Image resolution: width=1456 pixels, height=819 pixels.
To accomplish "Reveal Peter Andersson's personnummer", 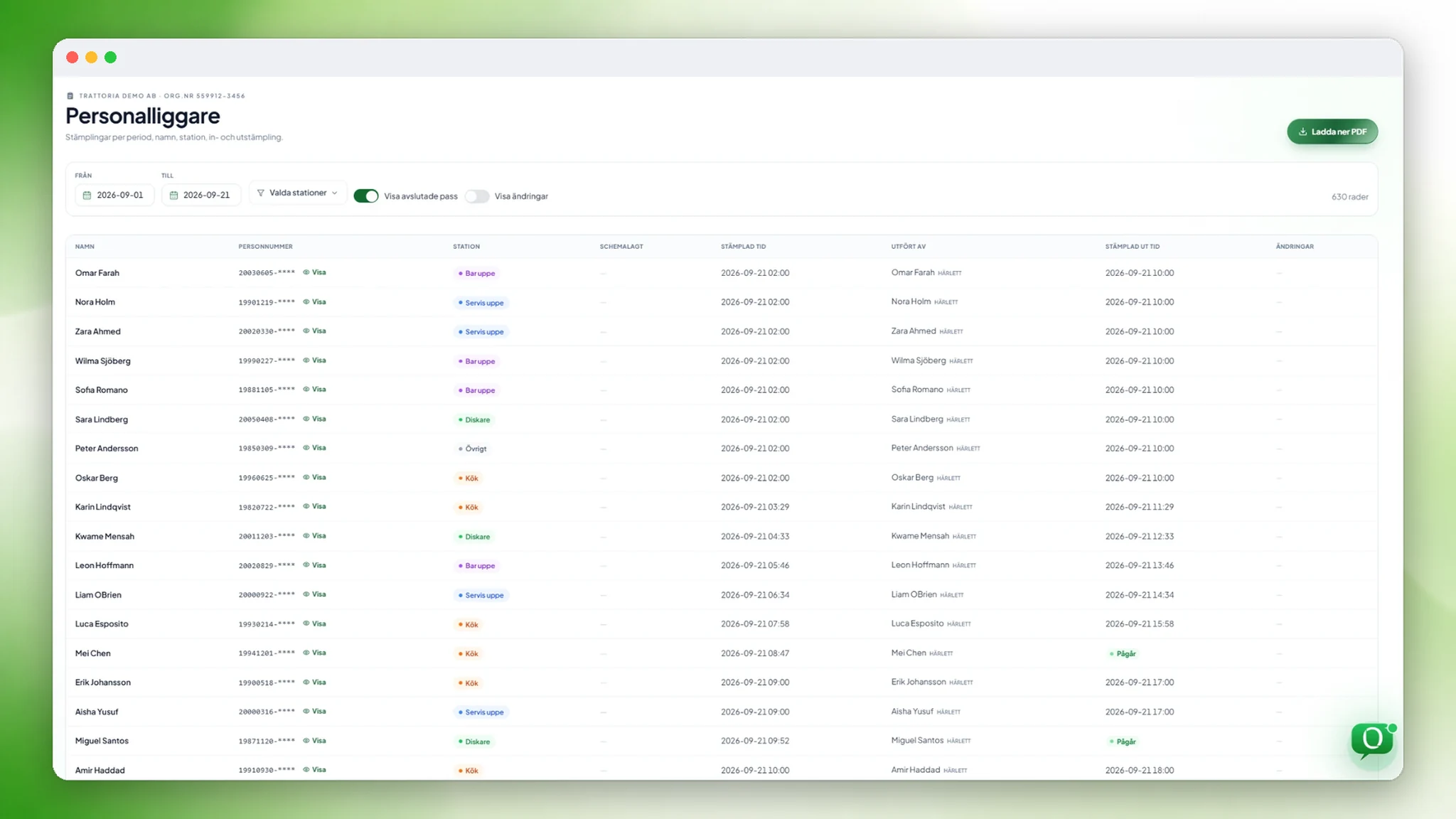I will coord(314,448).
